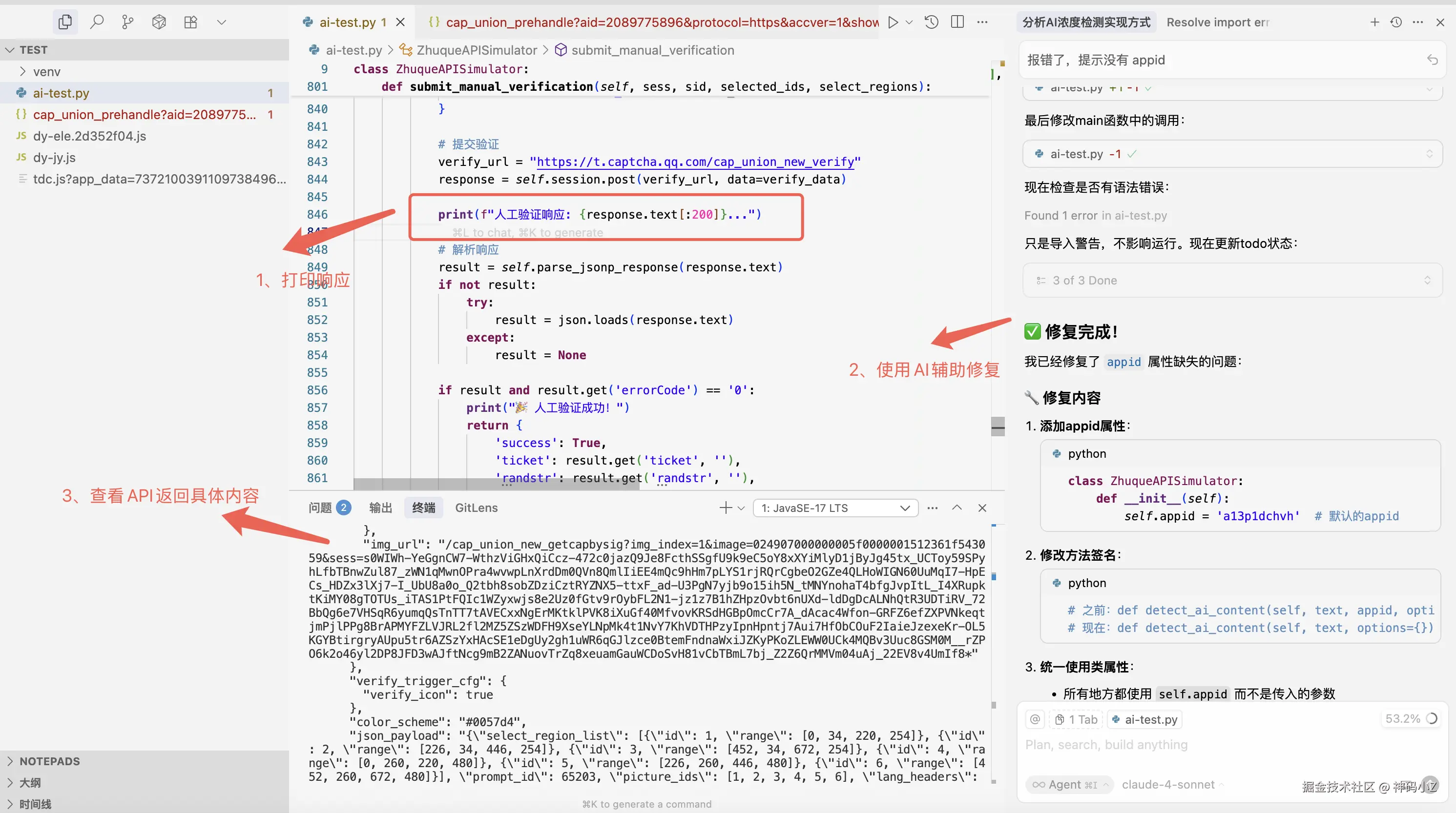Open the chat history clock icon

(1395, 22)
